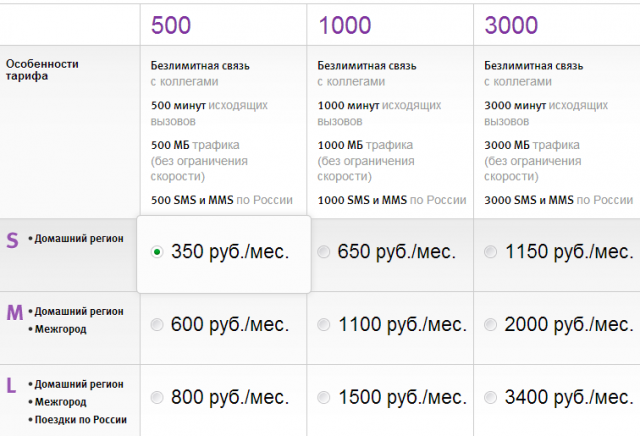Click the 3000 column header
The width and height of the screenshot is (640, 436).
click(x=511, y=25)
